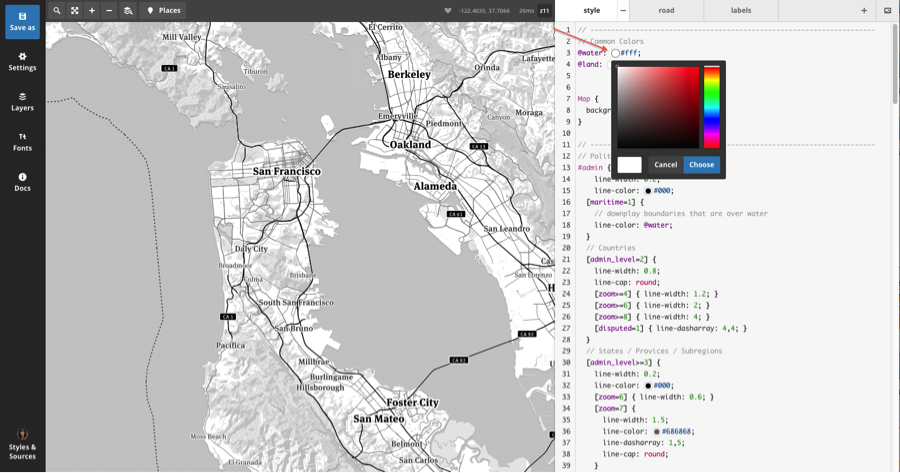Zoom out the map with minus
This screenshot has height=473, width=900.
pos(109,11)
